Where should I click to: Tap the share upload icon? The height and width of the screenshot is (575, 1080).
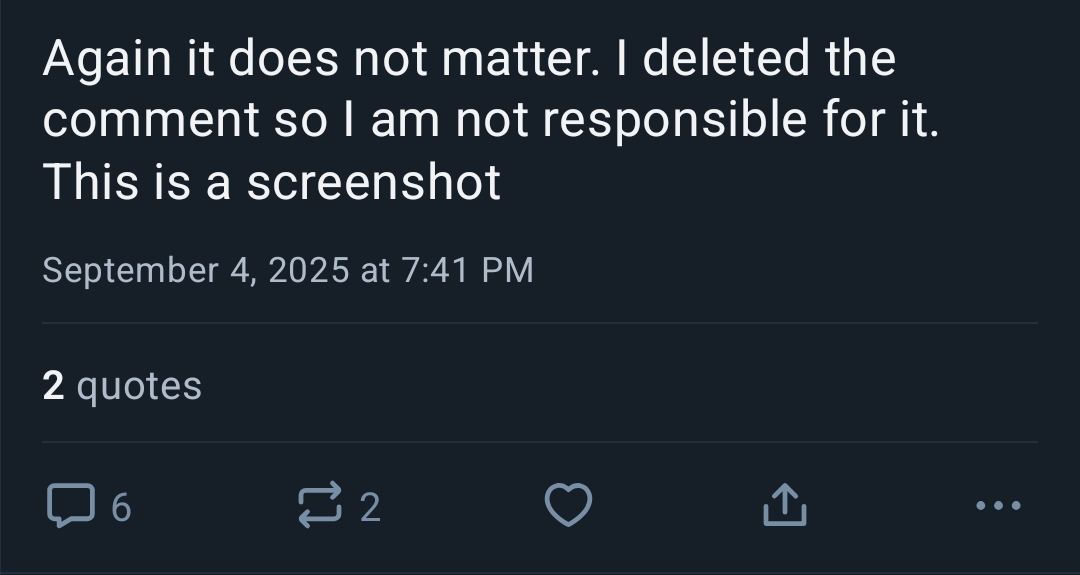click(x=784, y=506)
